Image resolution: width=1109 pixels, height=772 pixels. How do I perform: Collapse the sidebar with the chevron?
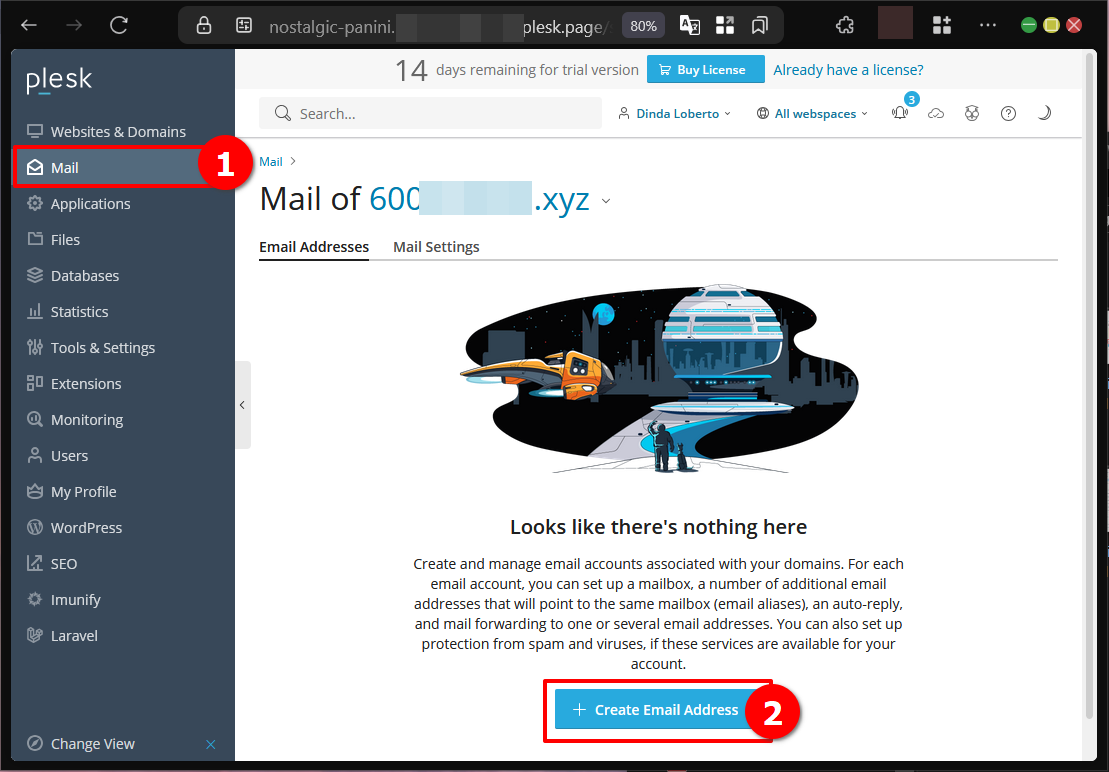(242, 405)
